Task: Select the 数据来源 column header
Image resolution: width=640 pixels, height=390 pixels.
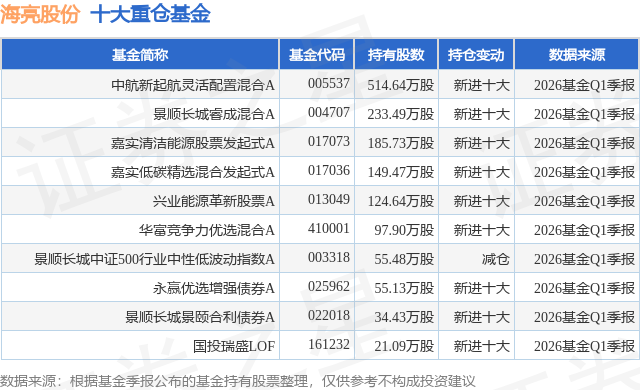Action: pyautogui.click(x=577, y=55)
